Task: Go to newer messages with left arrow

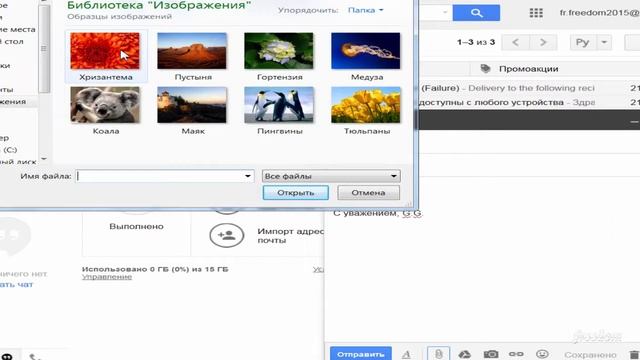Action: click(x=516, y=42)
